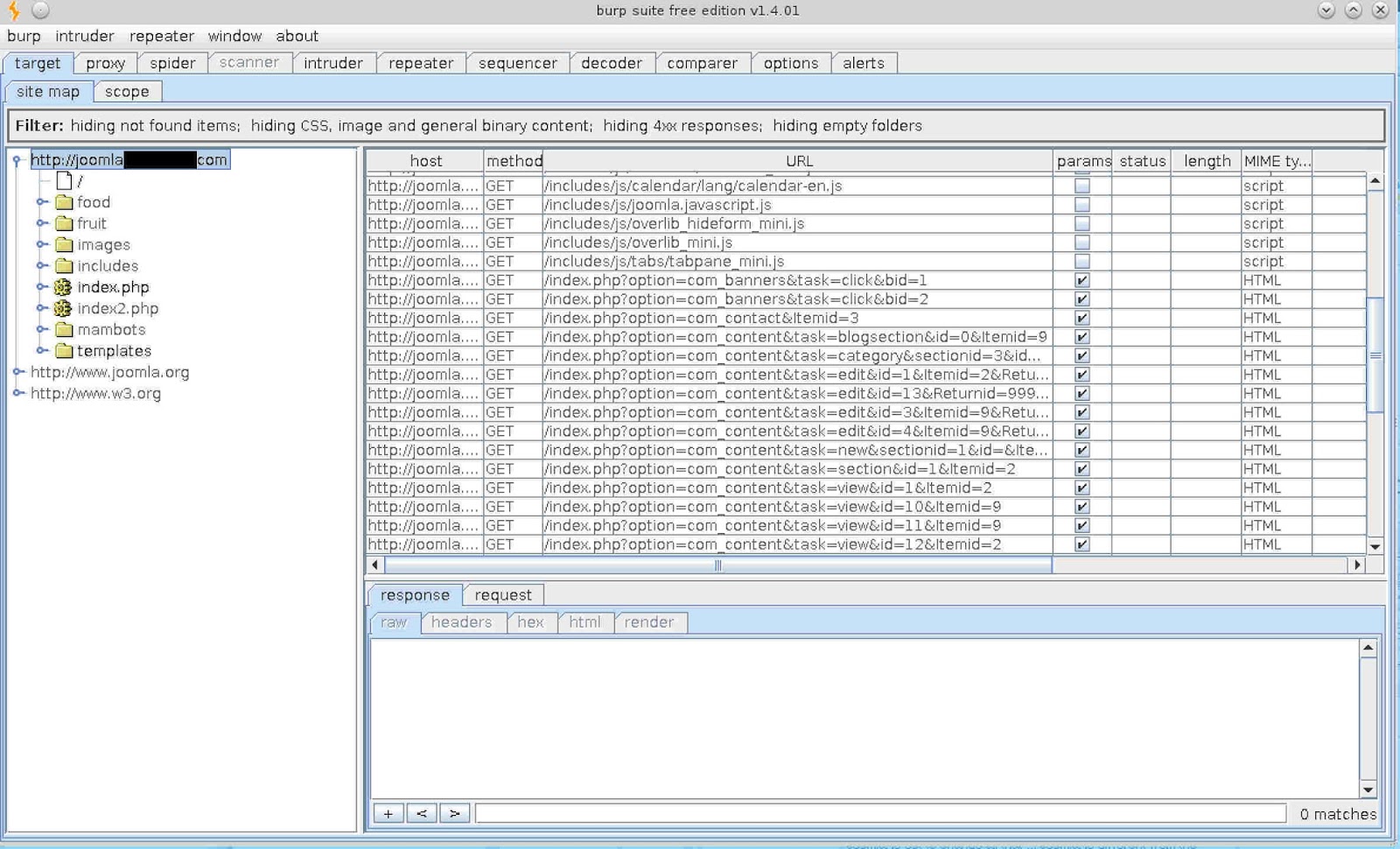The width and height of the screenshot is (1400, 849).
Task: Click the templates folder icon
Action: 64,351
